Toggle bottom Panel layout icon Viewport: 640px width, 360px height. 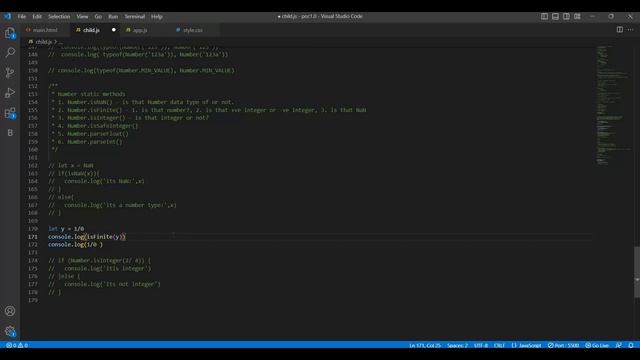tap(555, 16)
